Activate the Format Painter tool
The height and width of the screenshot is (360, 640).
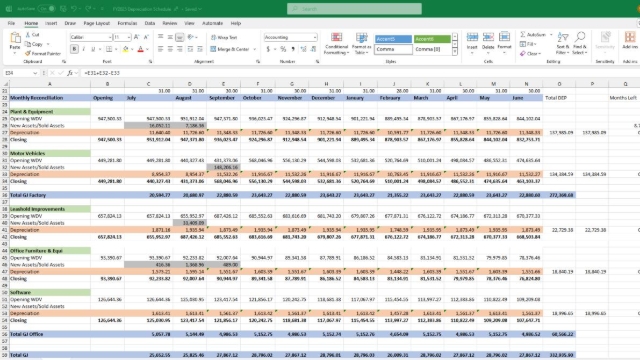pos(42,53)
